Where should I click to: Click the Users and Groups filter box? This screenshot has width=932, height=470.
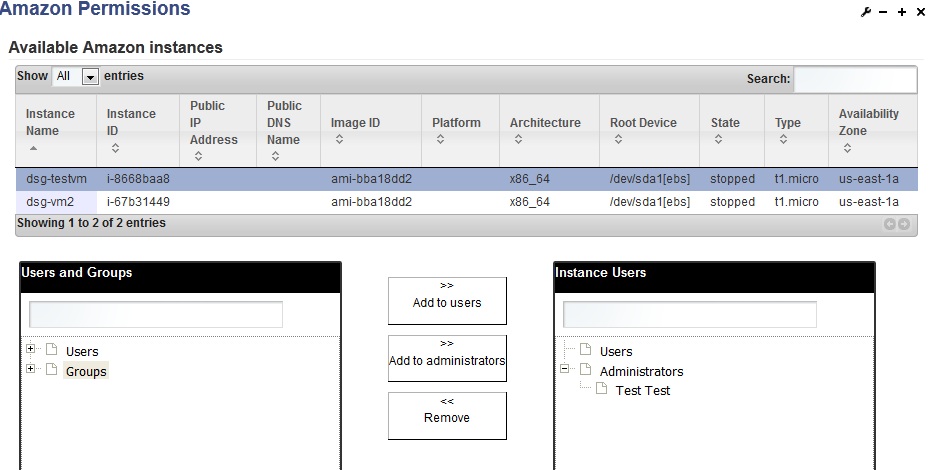156,314
